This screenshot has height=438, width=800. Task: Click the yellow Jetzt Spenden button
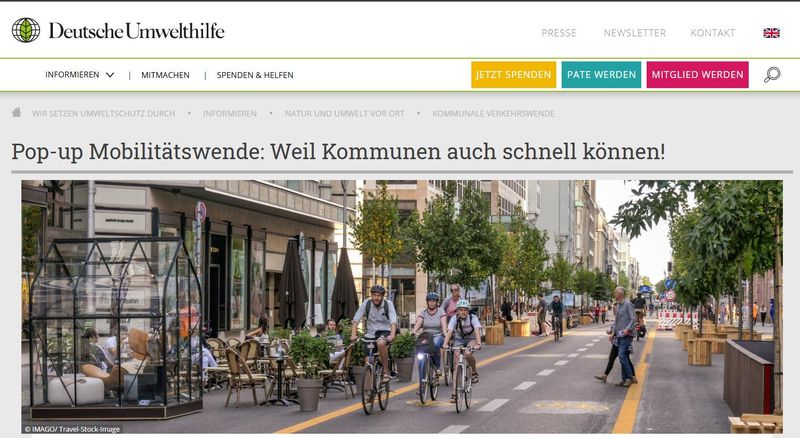pos(513,75)
